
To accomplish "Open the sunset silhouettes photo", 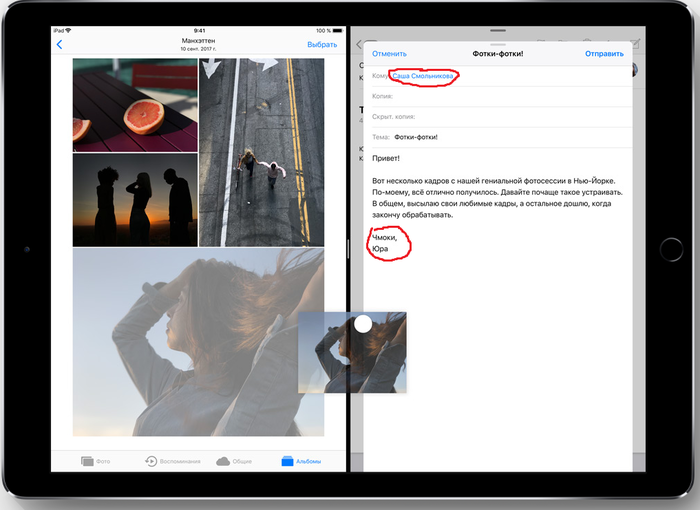I will 135,199.
